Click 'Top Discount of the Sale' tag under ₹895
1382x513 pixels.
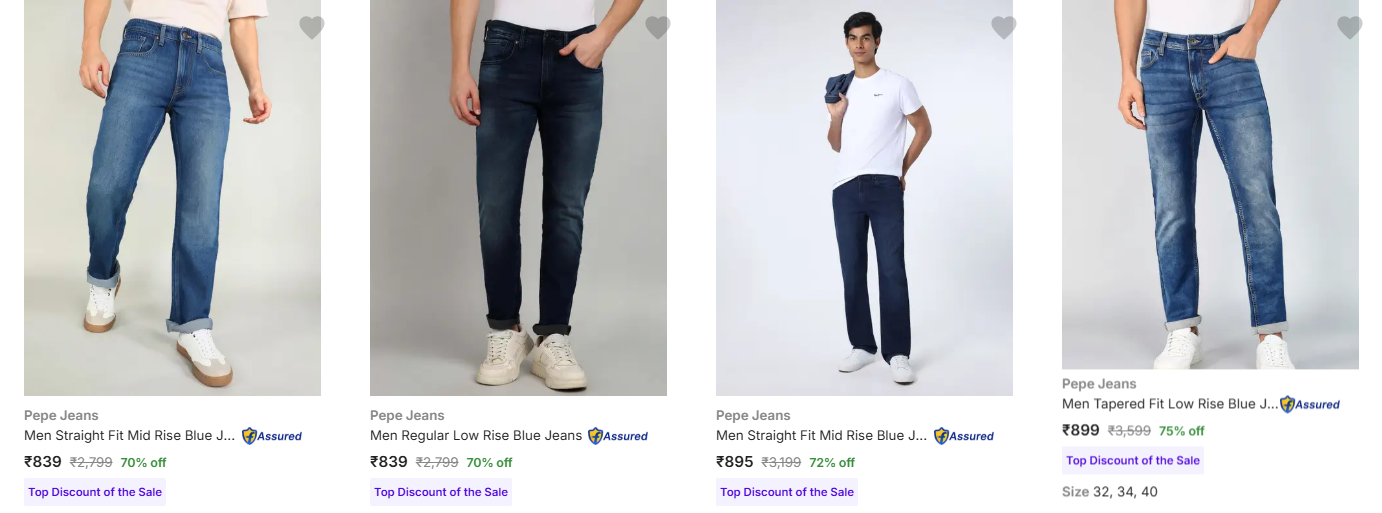[x=787, y=492]
